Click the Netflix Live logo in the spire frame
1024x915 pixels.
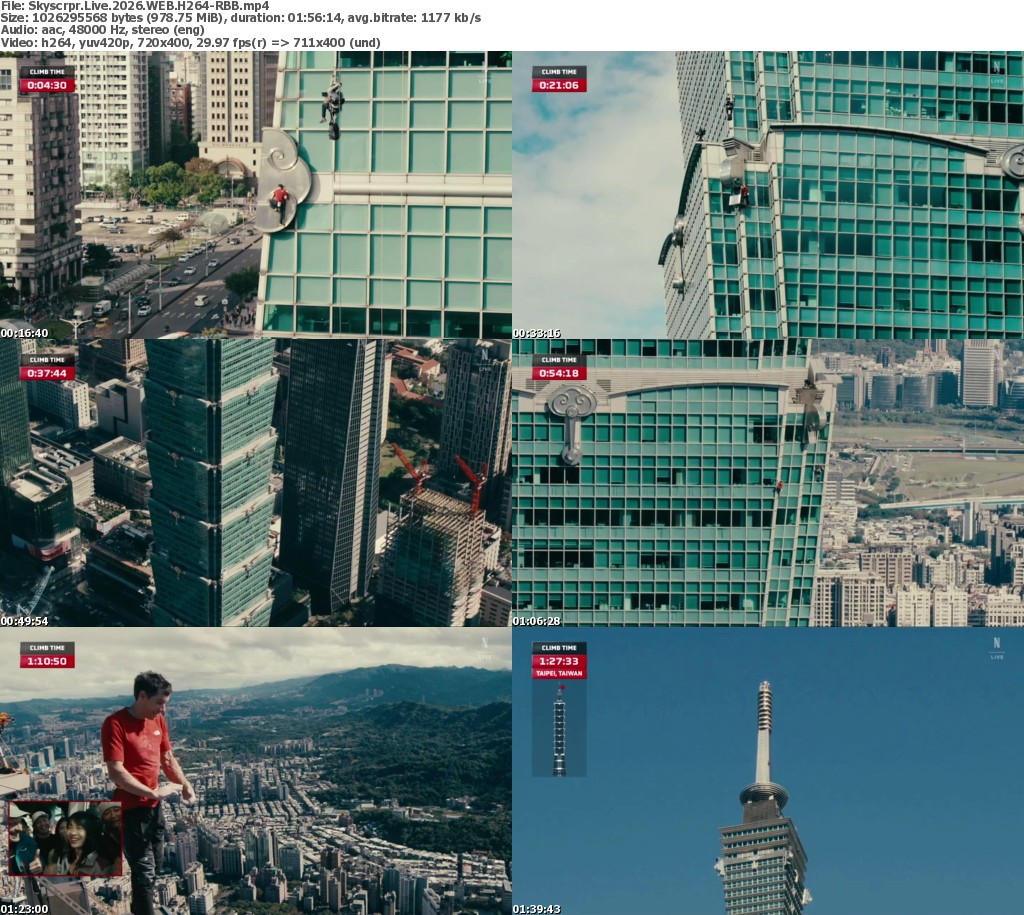pos(996,648)
